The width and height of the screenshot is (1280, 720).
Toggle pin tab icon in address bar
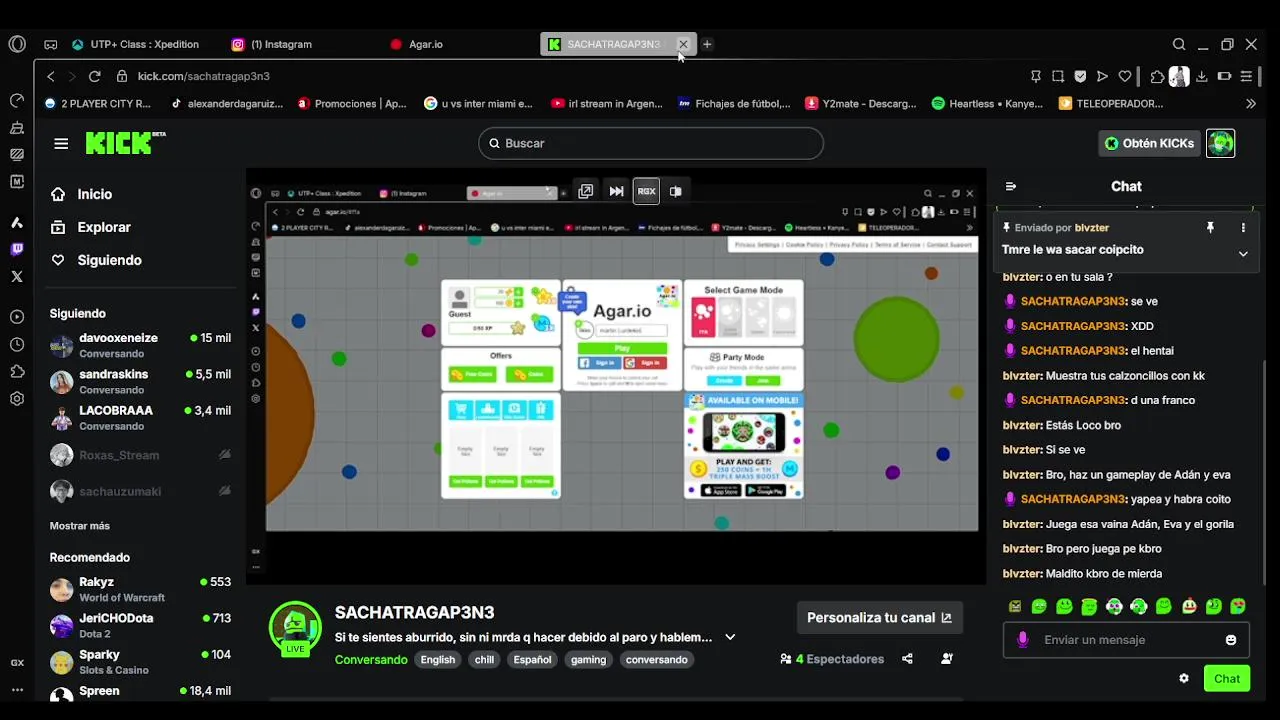click(x=1036, y=76)
